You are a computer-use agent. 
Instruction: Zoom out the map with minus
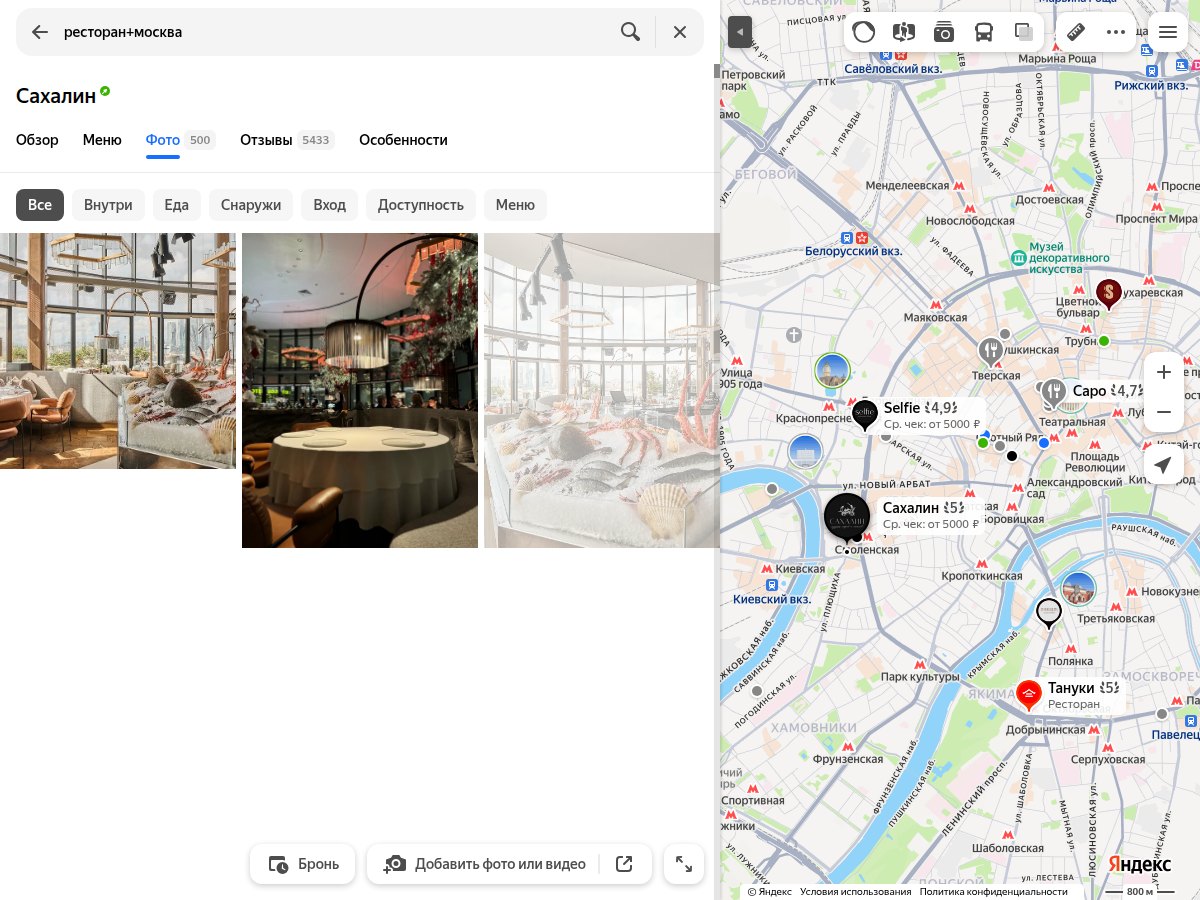[x=1164, y=412]
